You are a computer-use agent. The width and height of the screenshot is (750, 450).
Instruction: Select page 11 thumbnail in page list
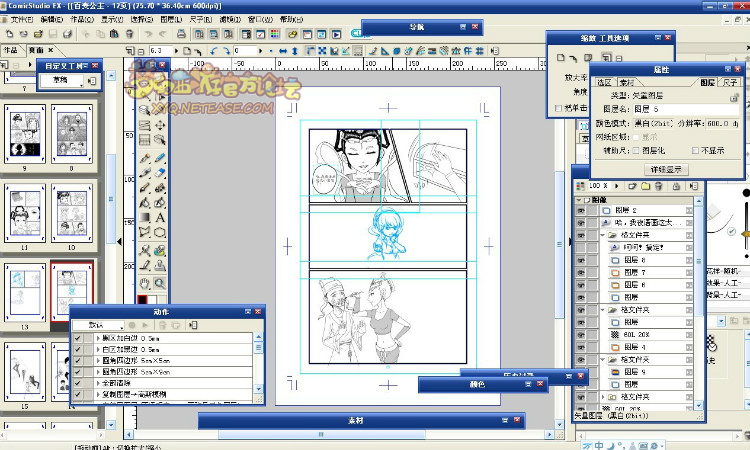coord(25,213)
